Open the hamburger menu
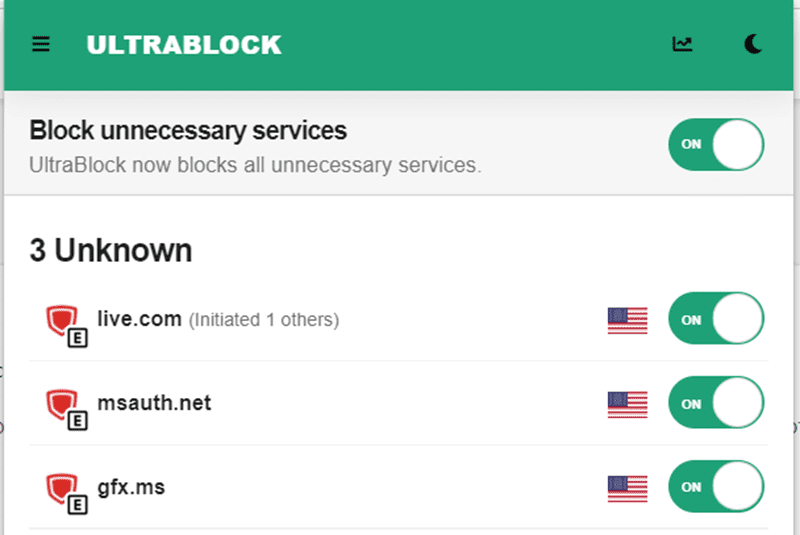Viewport: 800px width, 535px height. (41, 45)
